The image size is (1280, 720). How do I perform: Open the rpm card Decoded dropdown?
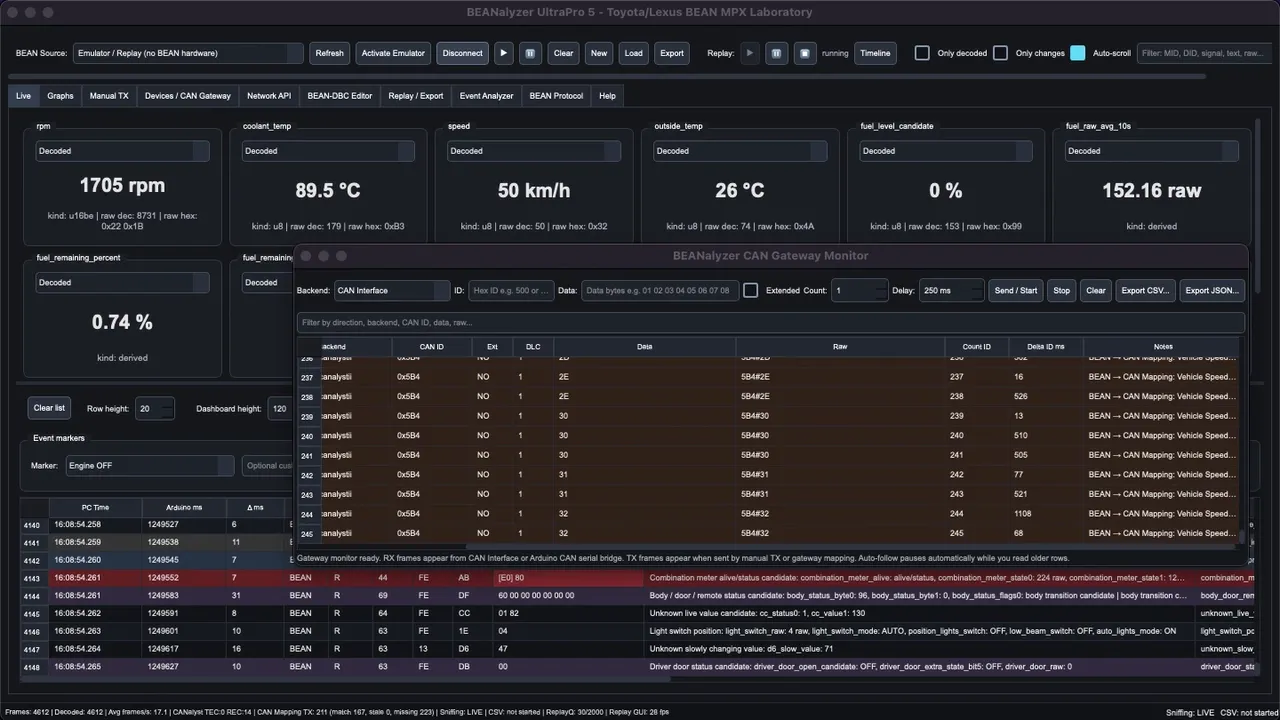(123, 151)
